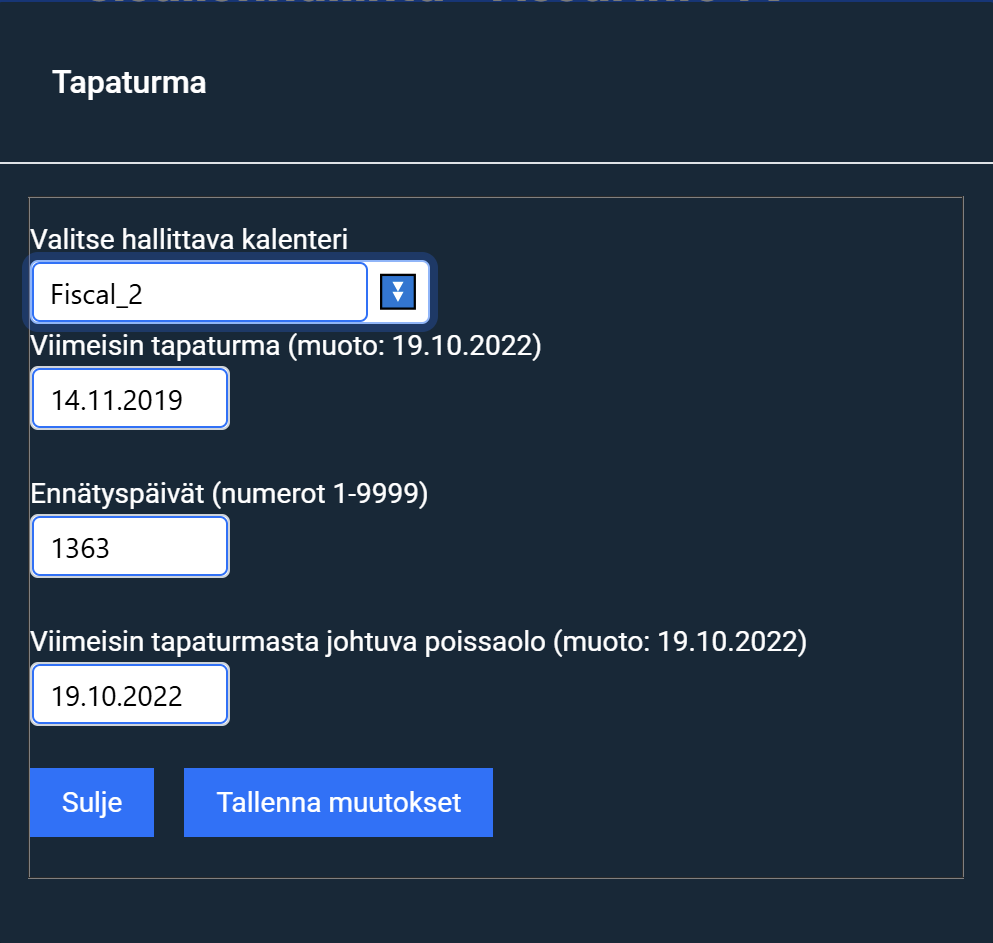Click empty header area beside Tapaturma heading
The image size is (993, 943).
click(x=600, y=82)
